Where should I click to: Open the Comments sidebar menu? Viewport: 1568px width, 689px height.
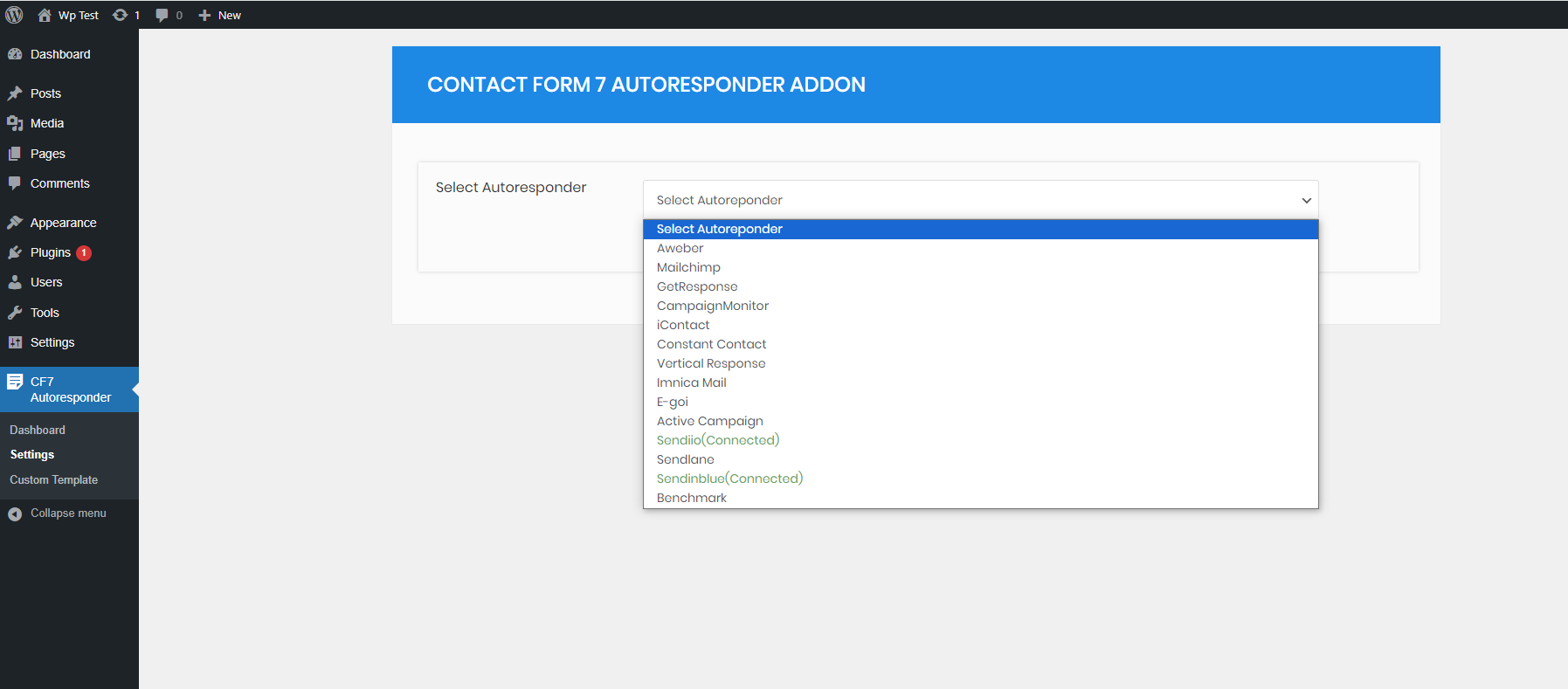(69, 183)
